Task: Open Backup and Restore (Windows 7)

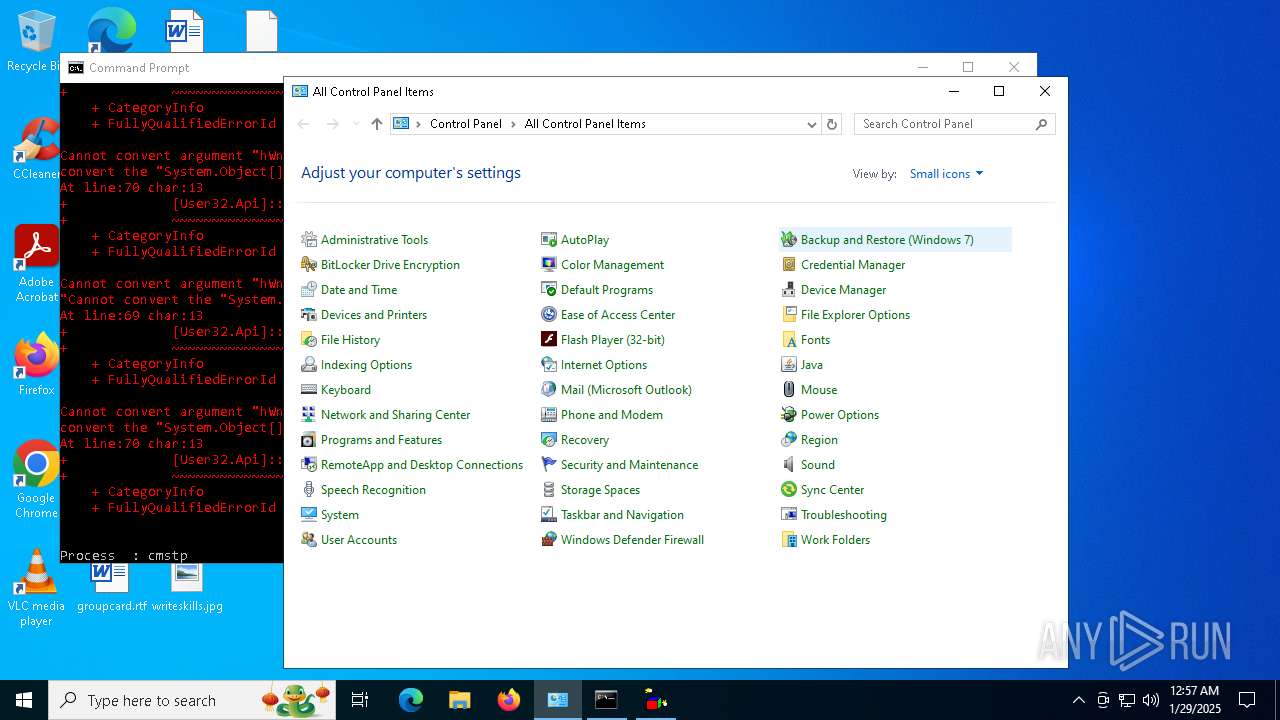Action: click(x=887, y=240)
